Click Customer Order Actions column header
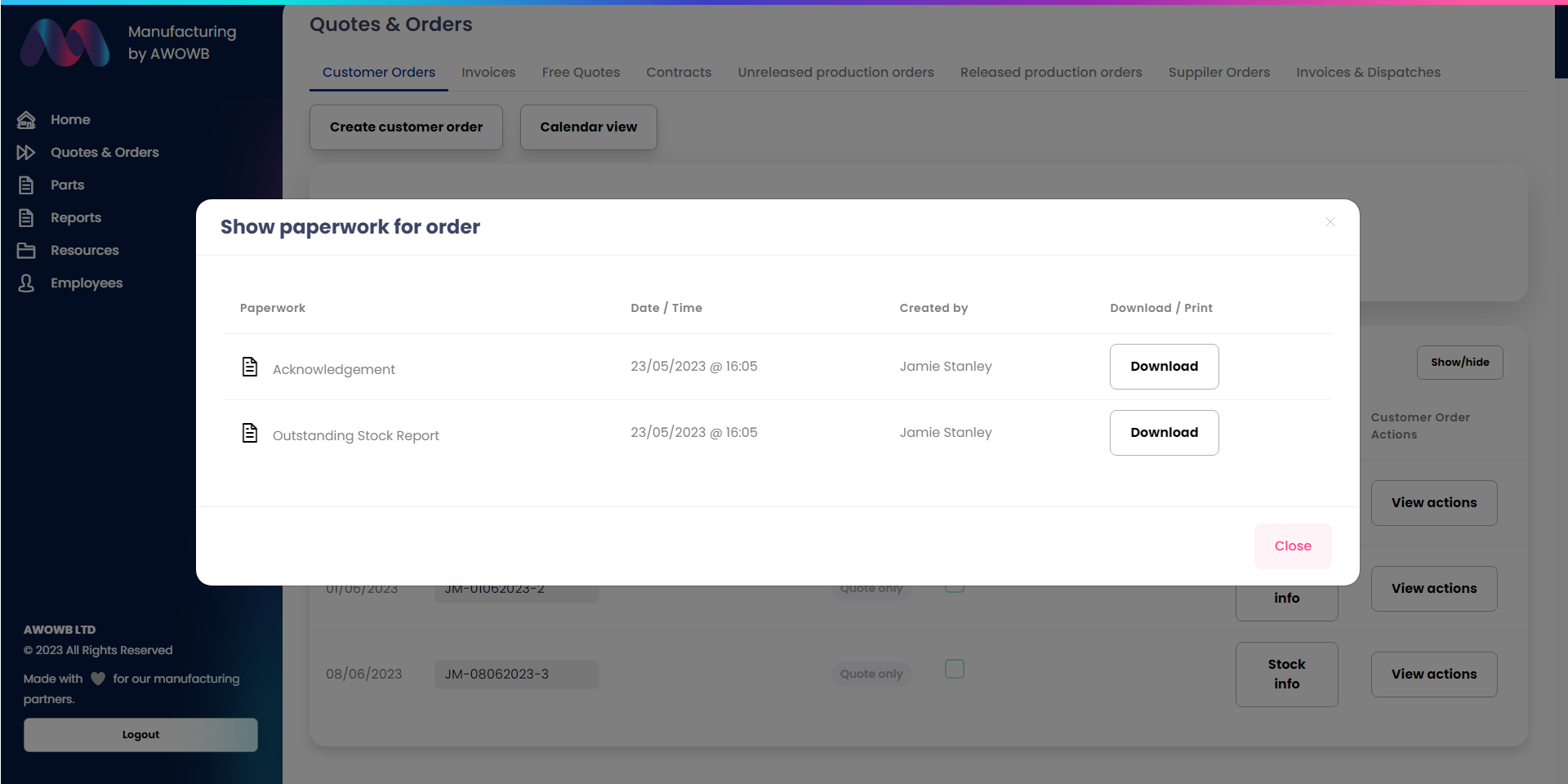Image resolution: width=1568 pixels, height=784 pixels. point(1420,426)
